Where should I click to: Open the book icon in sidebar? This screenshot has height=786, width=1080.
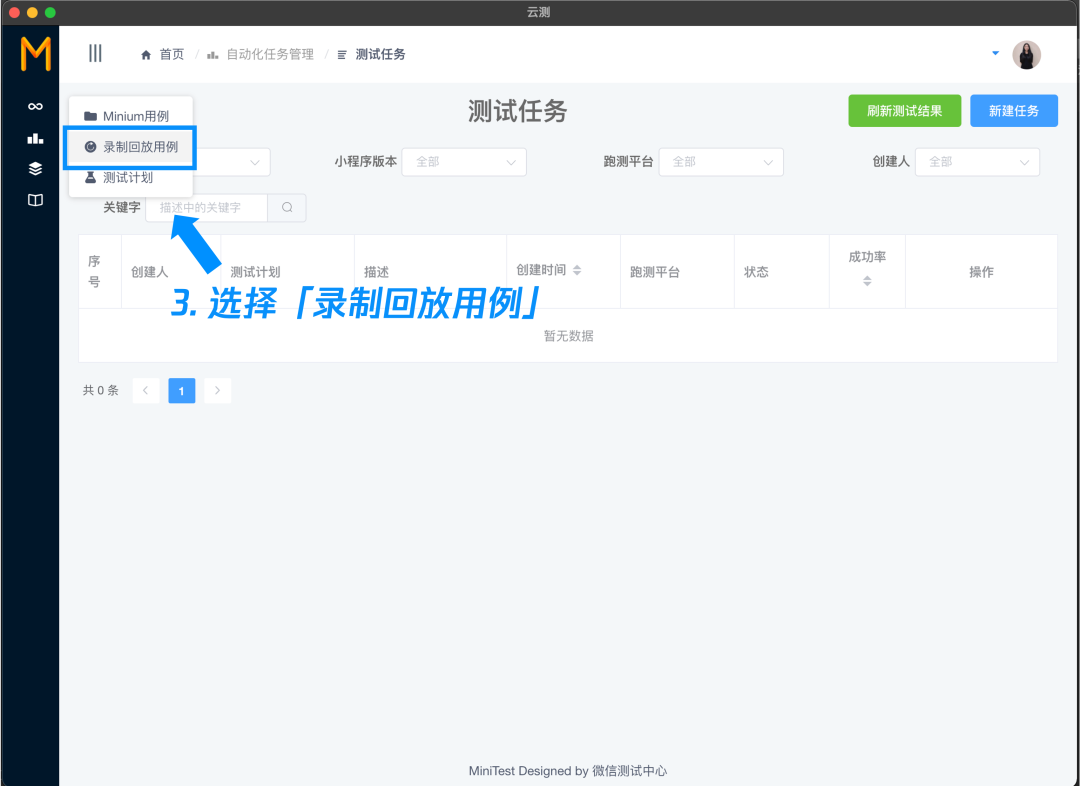coord(35,200)
